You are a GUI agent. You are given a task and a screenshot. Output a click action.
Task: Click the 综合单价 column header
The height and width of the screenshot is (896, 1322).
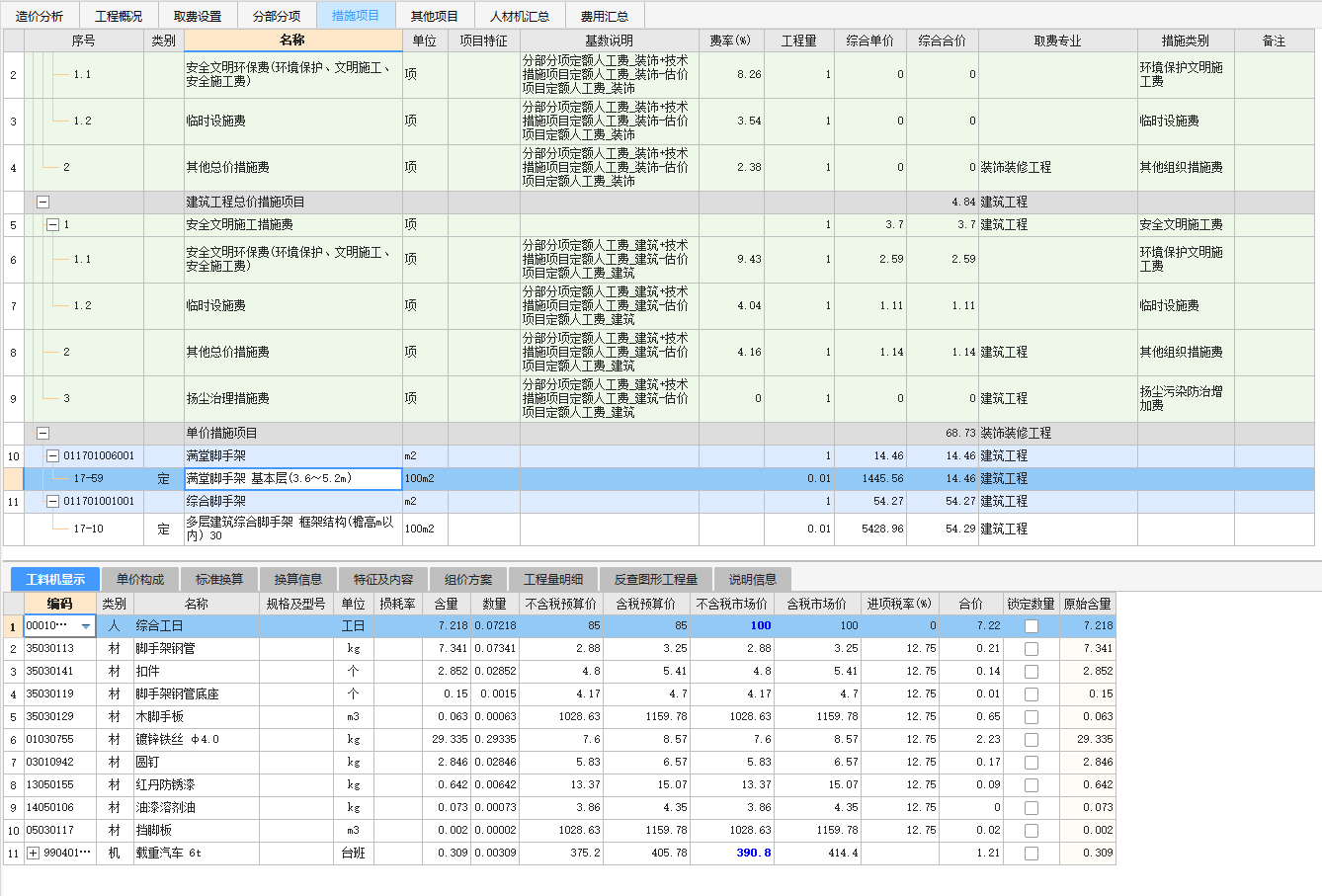(x=870, y=41)
